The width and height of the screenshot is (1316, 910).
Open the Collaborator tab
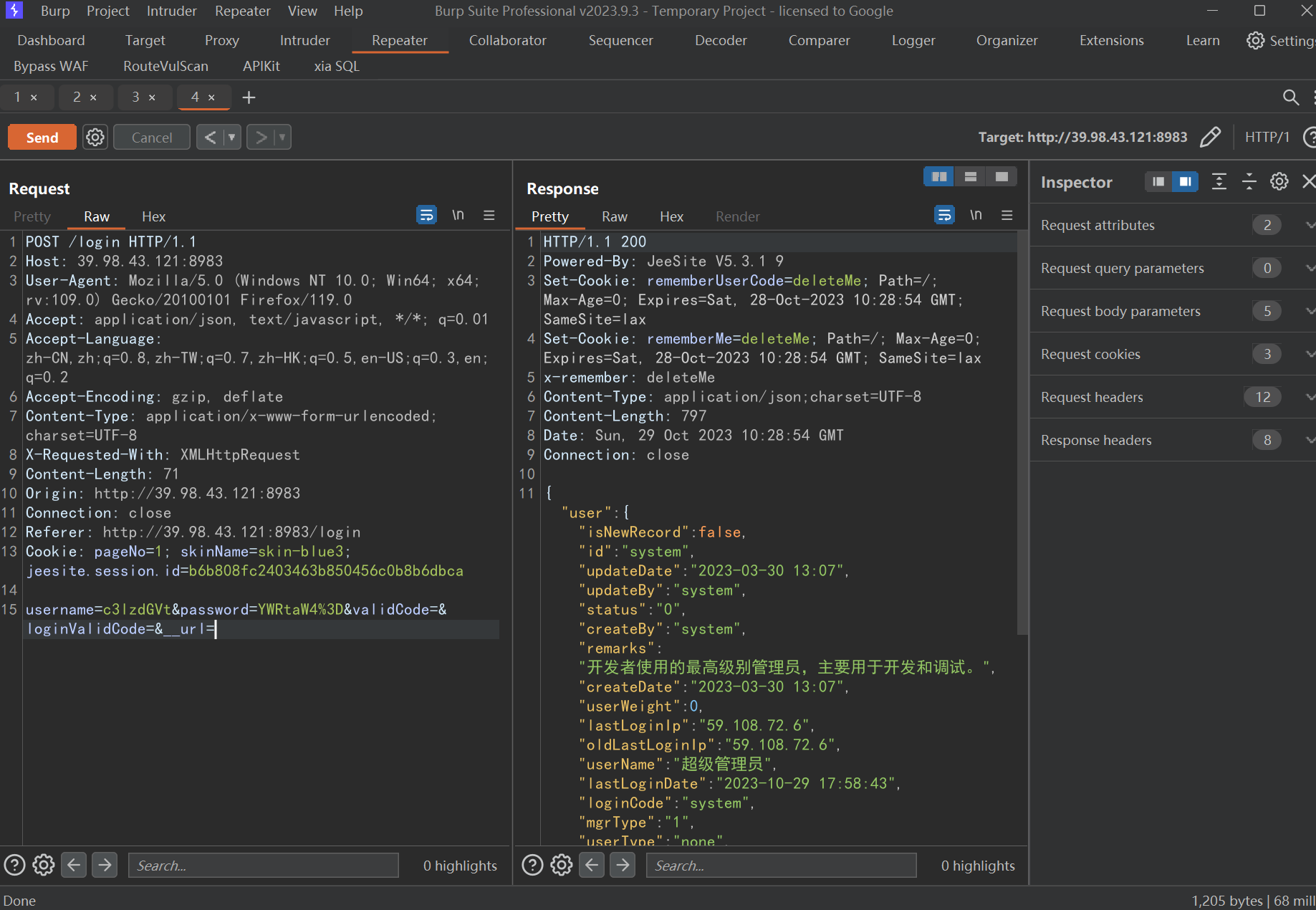coord(507,40)
